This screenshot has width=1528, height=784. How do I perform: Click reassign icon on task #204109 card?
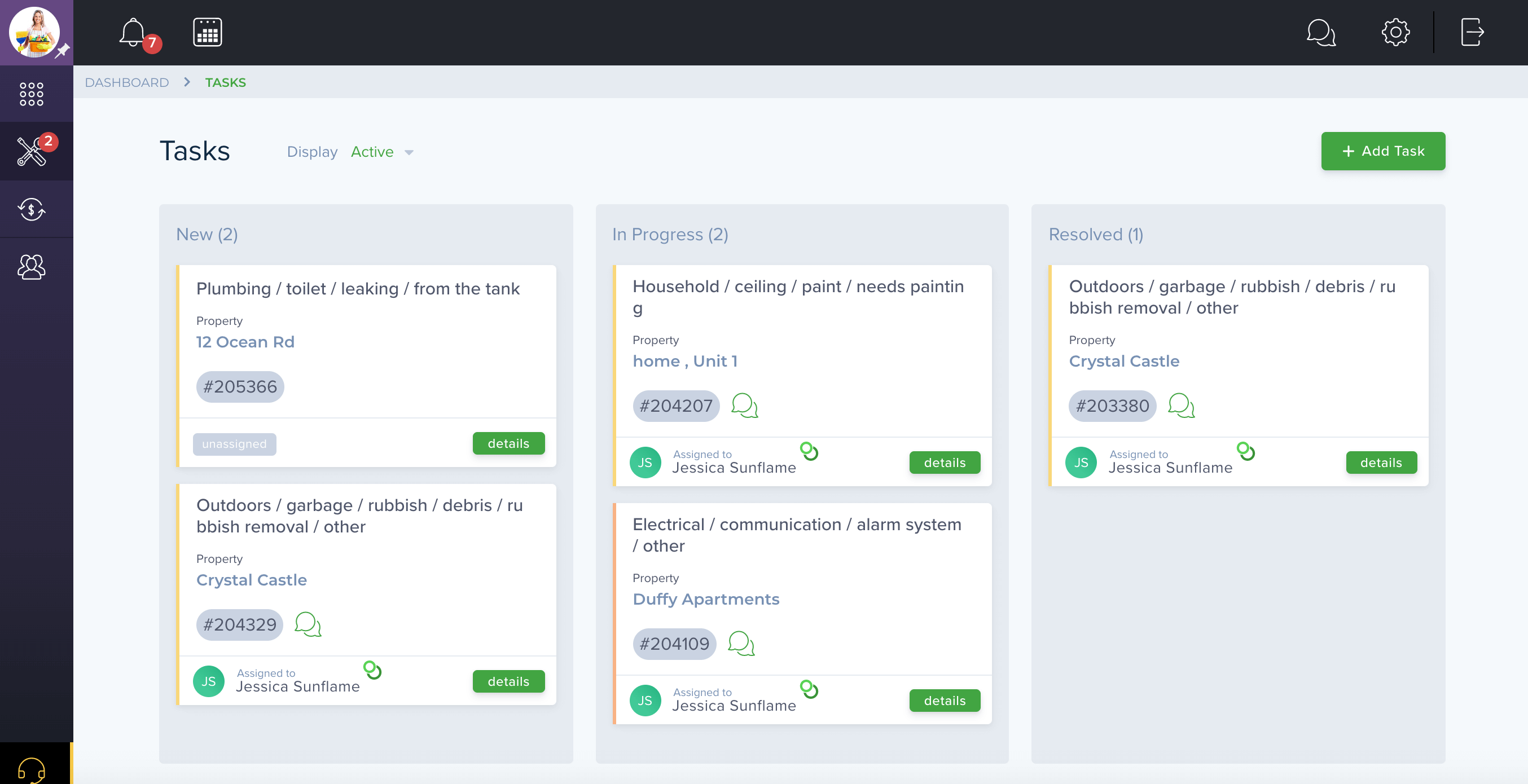(809, 689)
